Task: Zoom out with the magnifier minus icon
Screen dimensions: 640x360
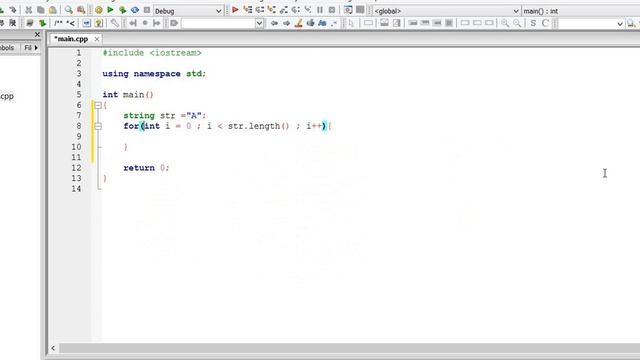Action: tap(517, 23)
